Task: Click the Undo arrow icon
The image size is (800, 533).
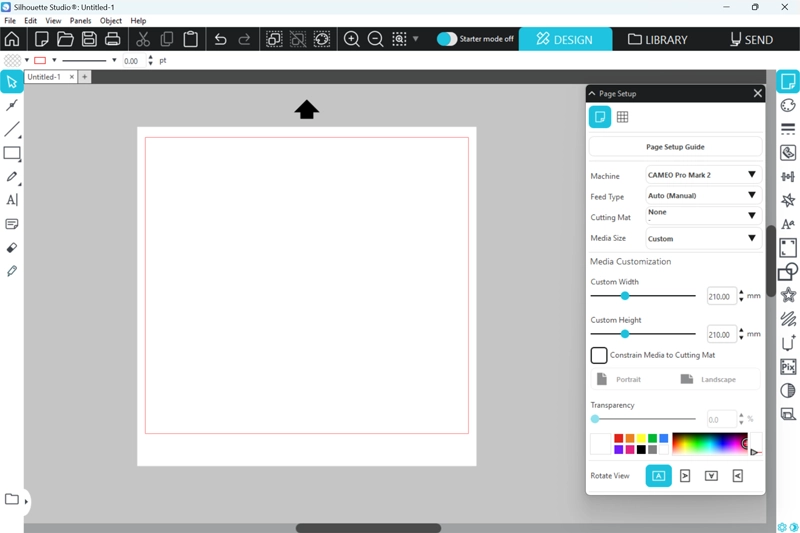Action: pyautogui.click(x=220, y=39)
